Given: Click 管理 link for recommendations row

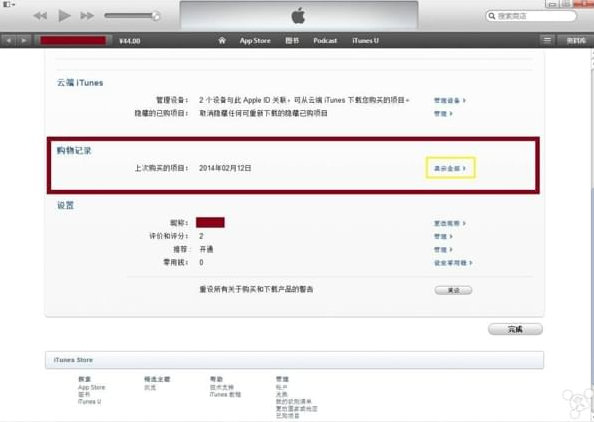Looking at the screenshot, I should (x=443, y=250).
